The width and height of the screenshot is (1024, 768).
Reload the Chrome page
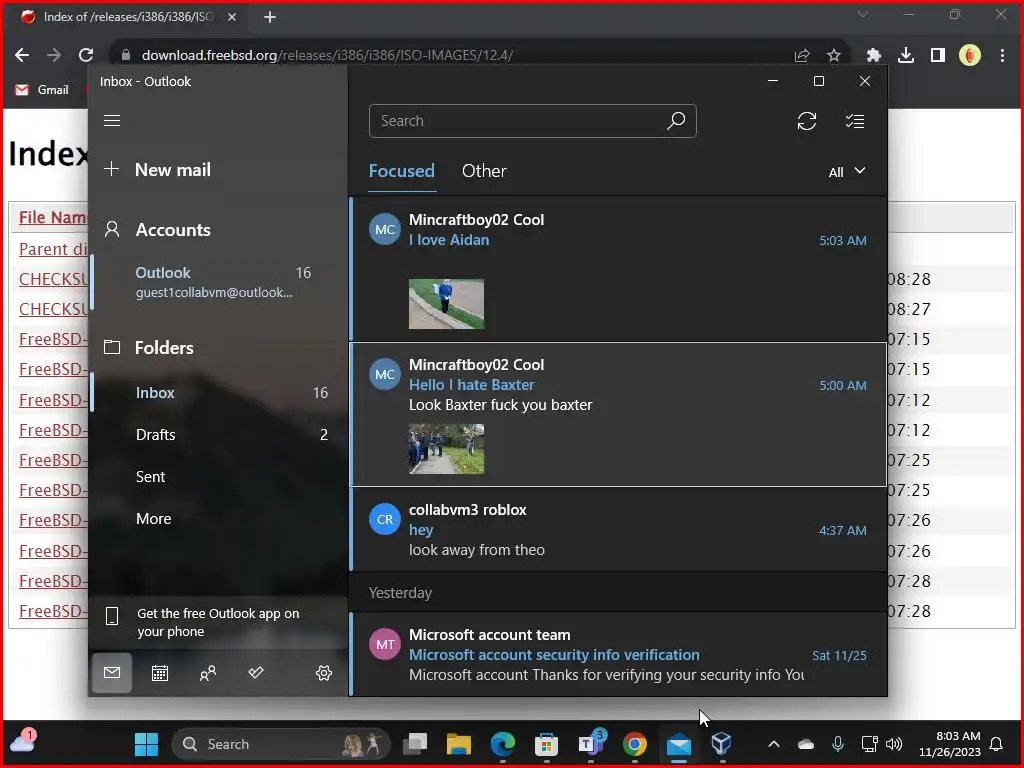pos(86,56)
